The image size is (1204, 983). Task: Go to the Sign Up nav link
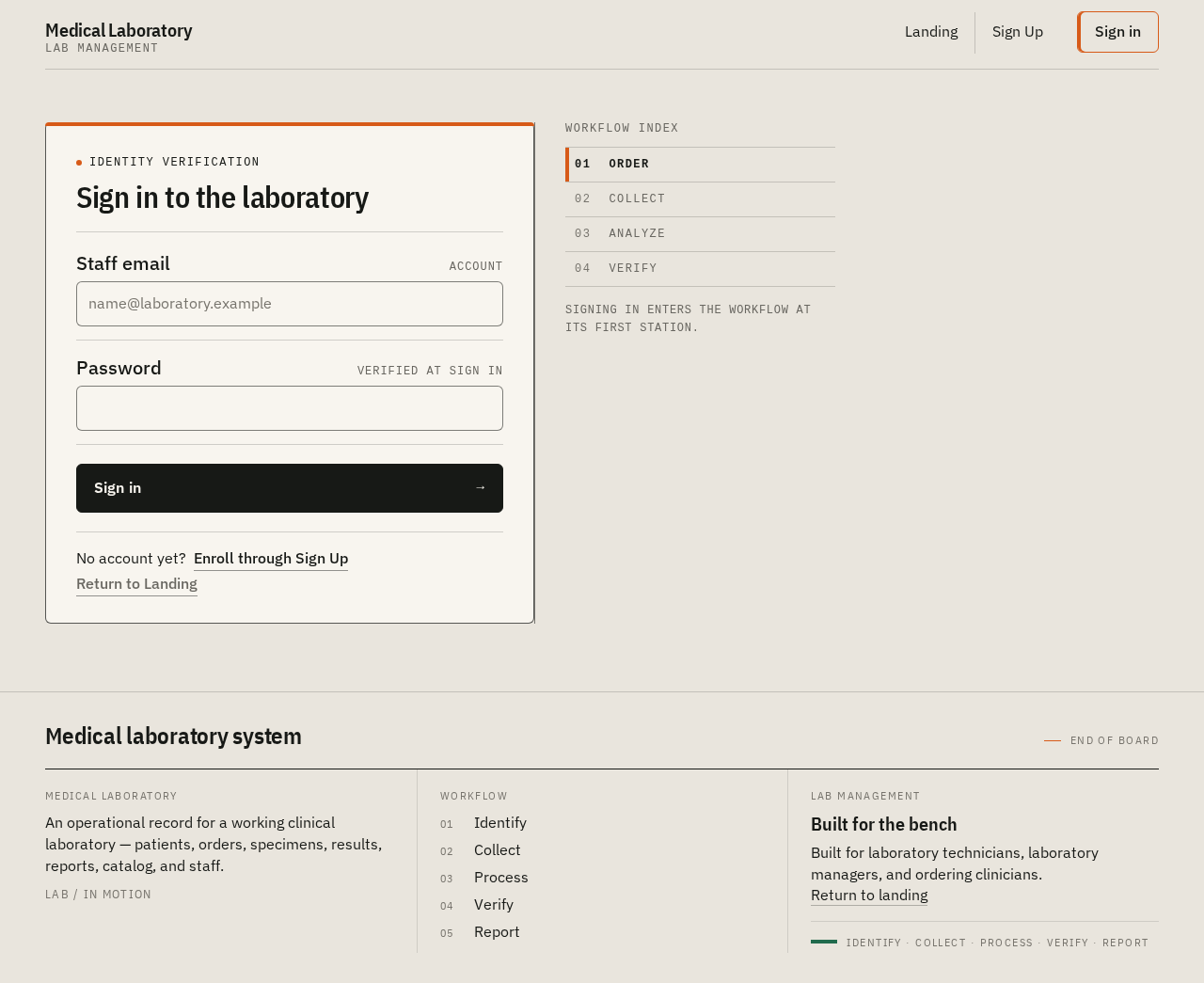[x=1018, y=32]
